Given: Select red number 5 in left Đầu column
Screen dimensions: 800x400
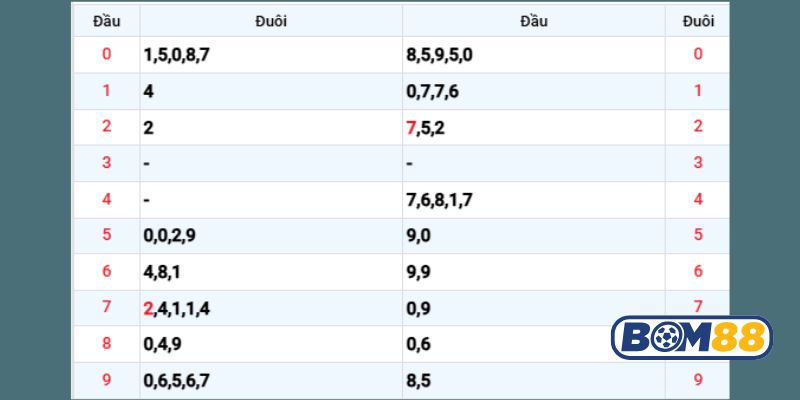Looking at the screenshot, I should click(x=107, y=235).
